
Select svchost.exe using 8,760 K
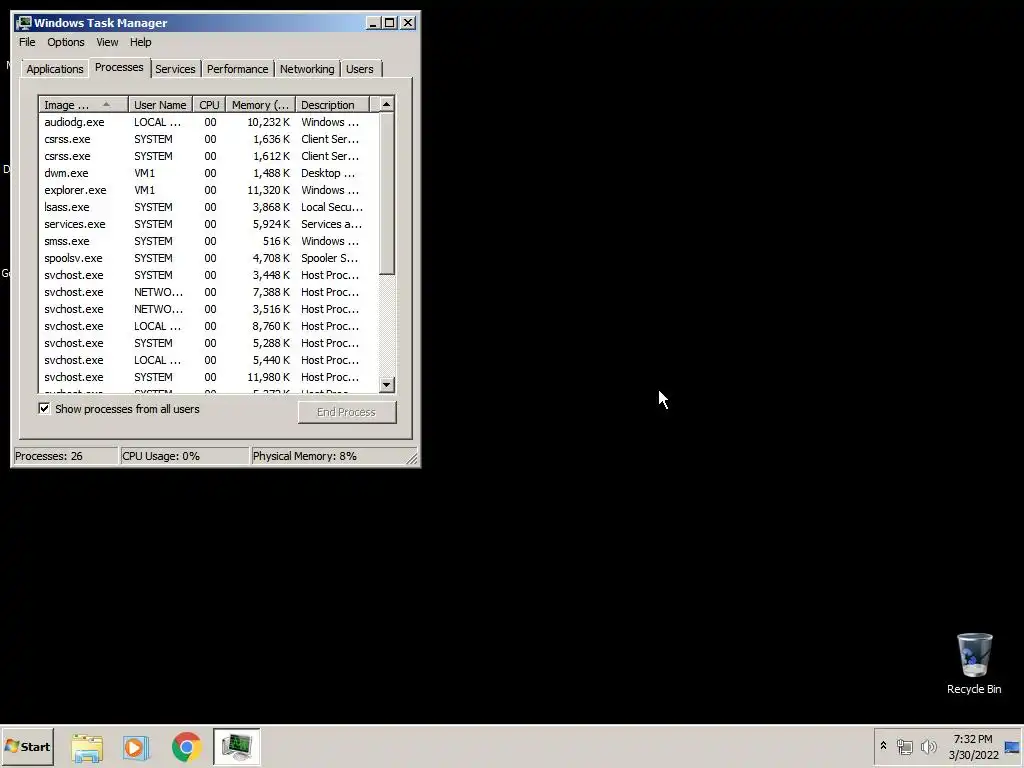click(x=208, y=326)
